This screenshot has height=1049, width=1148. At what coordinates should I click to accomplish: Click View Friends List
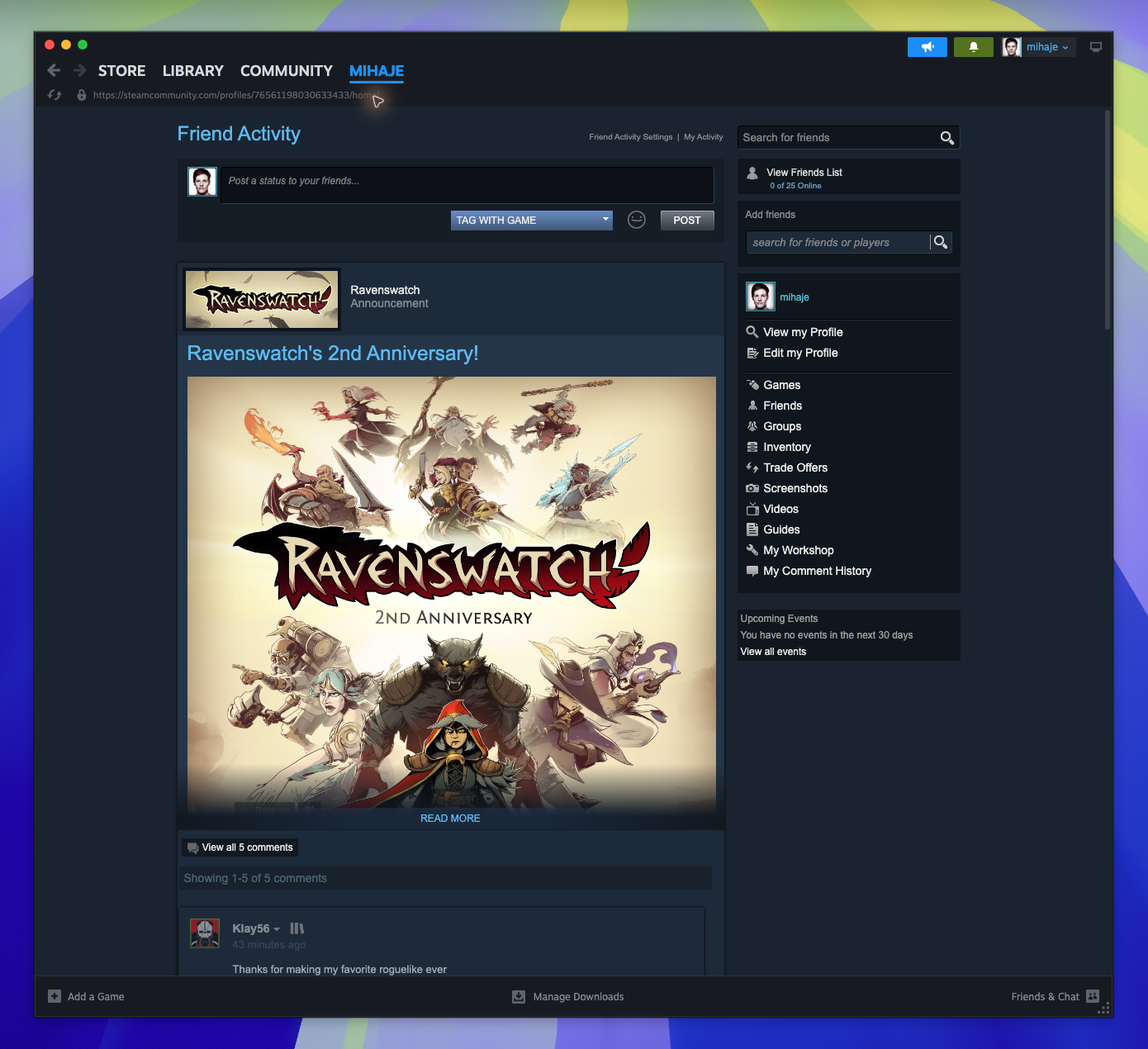click(x=804, y=173)
